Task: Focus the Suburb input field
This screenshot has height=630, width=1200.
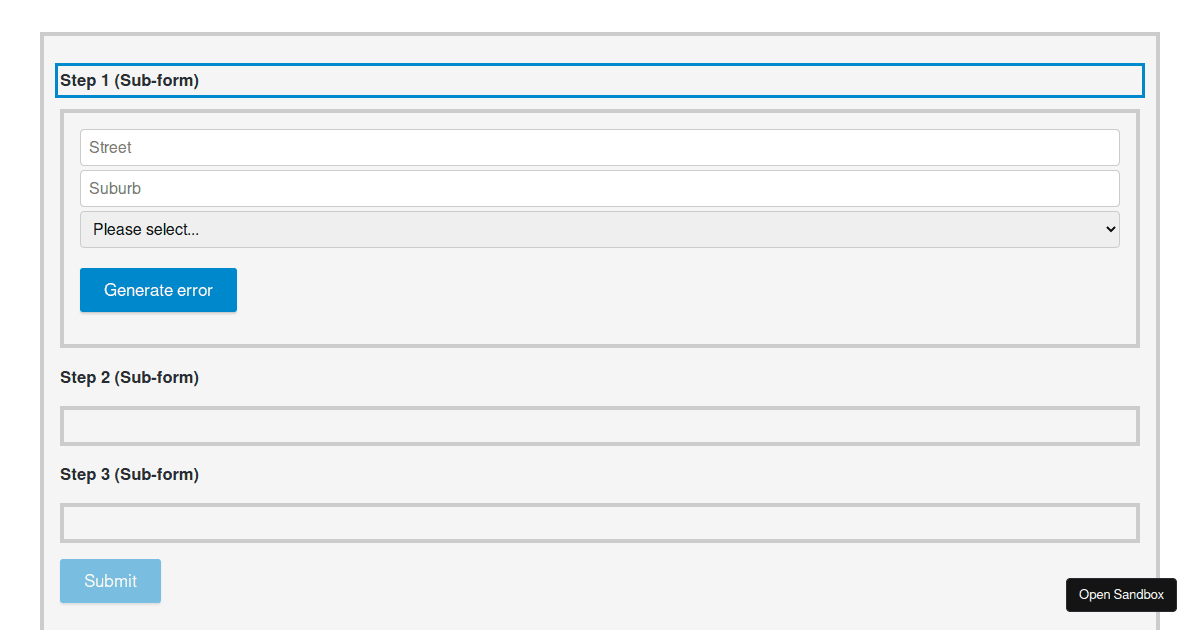Action: click(599, 188)
